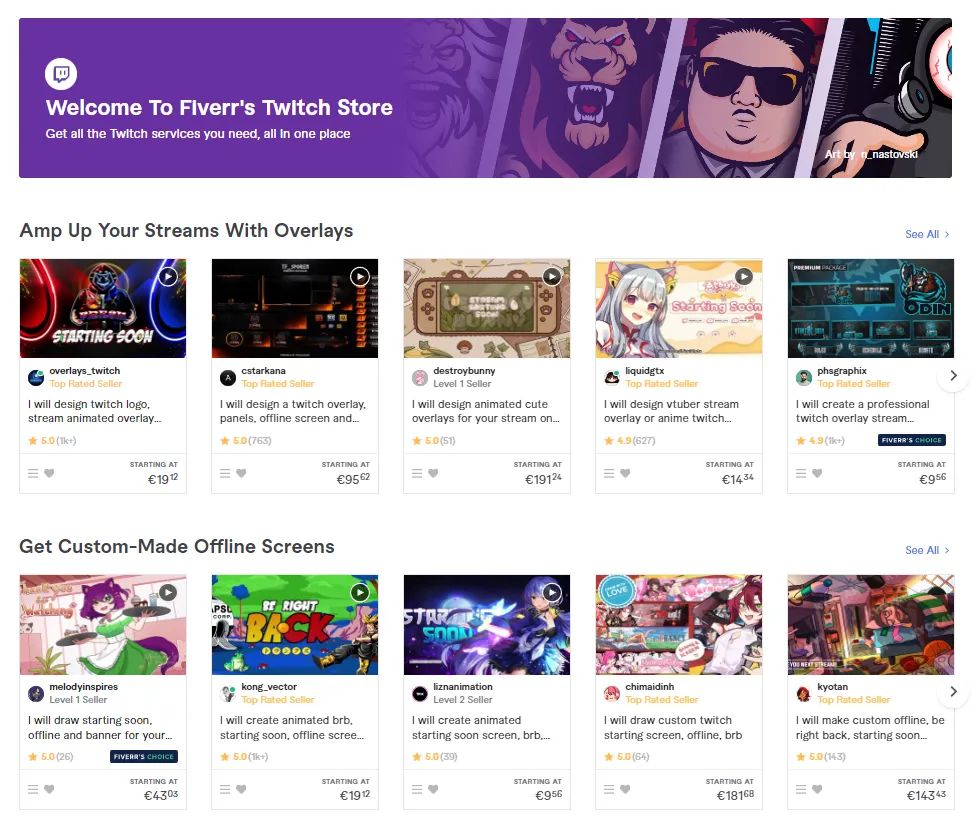
Task: Open chimaidinh seller profile avatar
Action: [612, 693]
